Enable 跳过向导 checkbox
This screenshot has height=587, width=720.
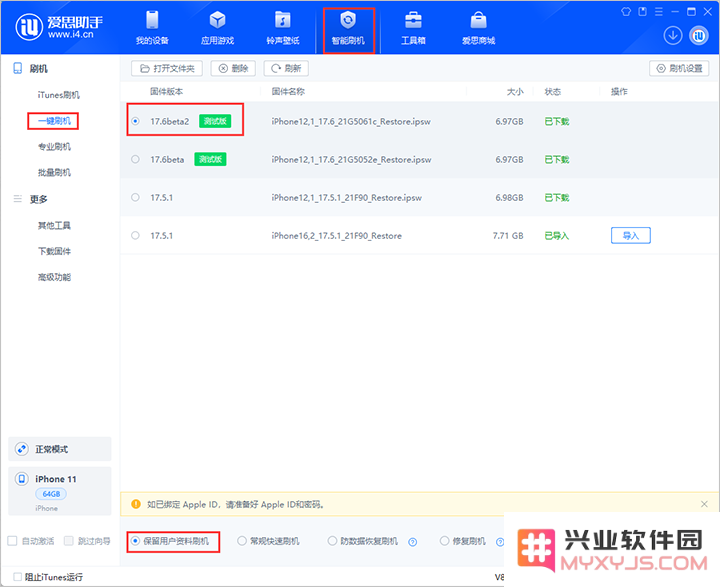pos(68,541)
